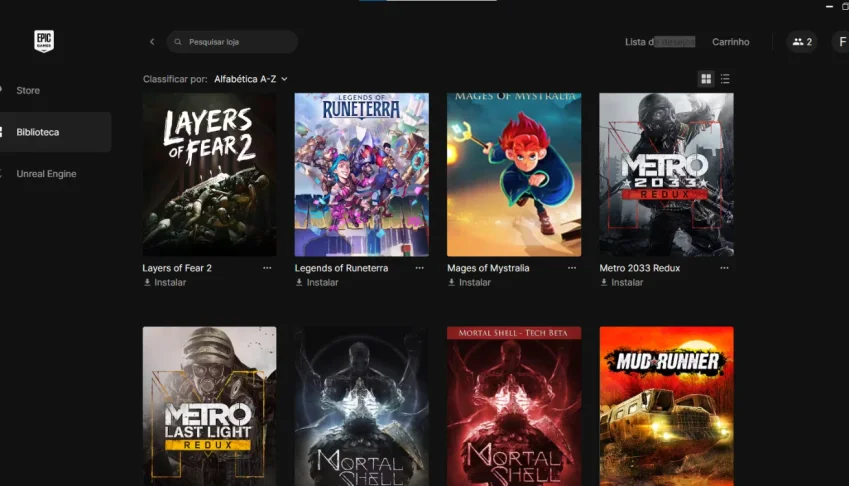Open Mortal Shell Tech Beta cover
Image resolution: width=849 pixels, height=486 pixels.
coord(514,406)
